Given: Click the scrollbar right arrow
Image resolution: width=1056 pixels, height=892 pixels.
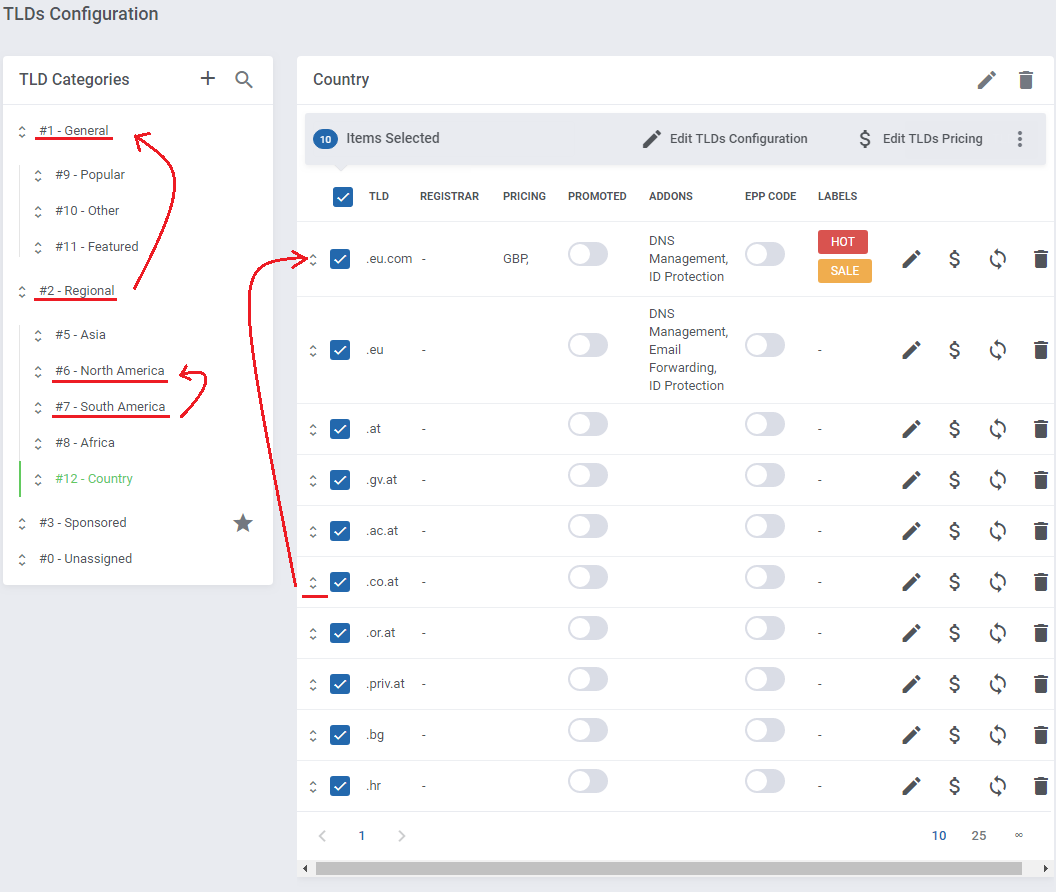Looking at the screenshot, I should [1045, 868].
